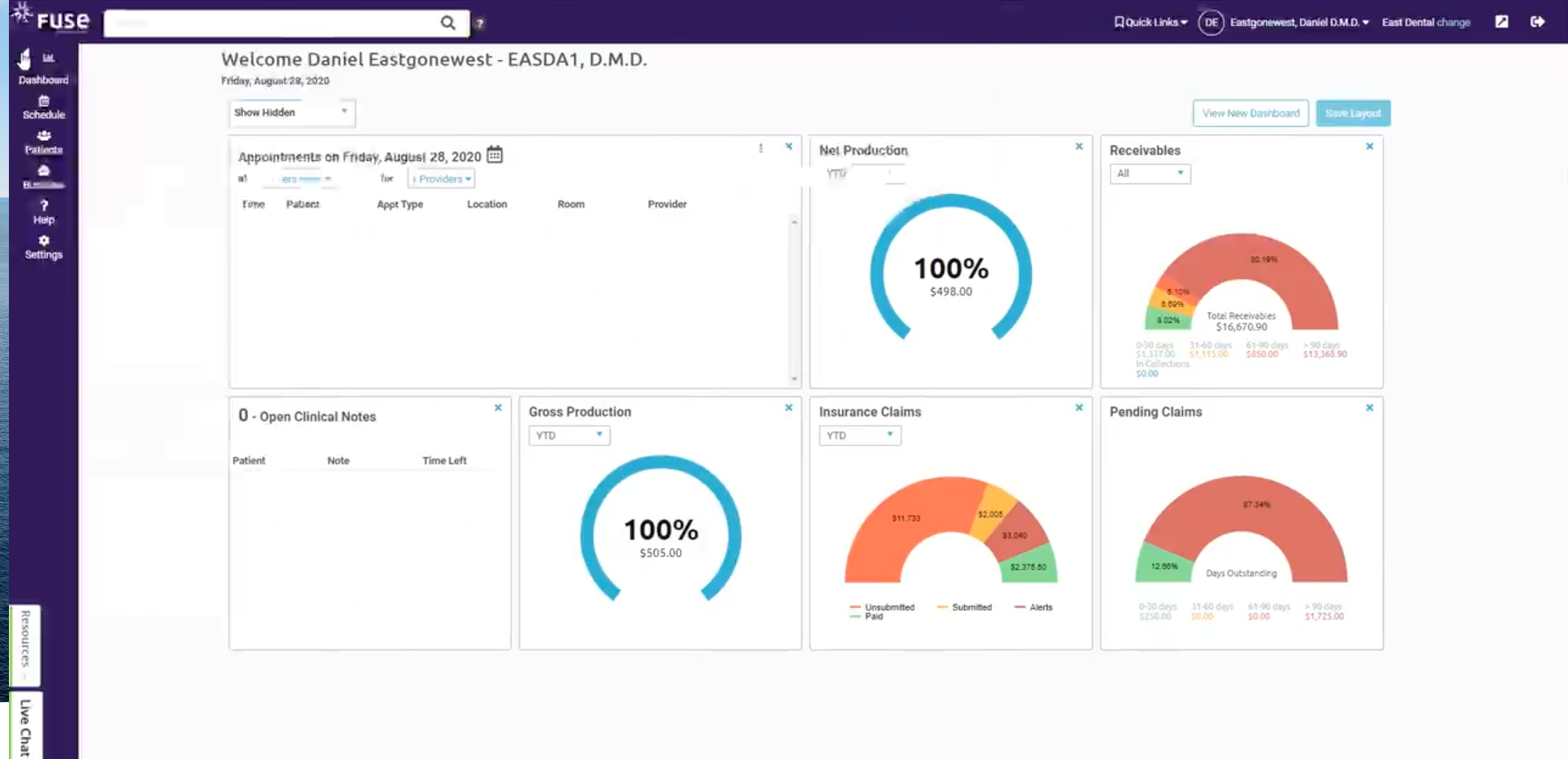Click the Net Production 100% gauge
This screenshot has height=759, width=1568.
pos(951,268)
